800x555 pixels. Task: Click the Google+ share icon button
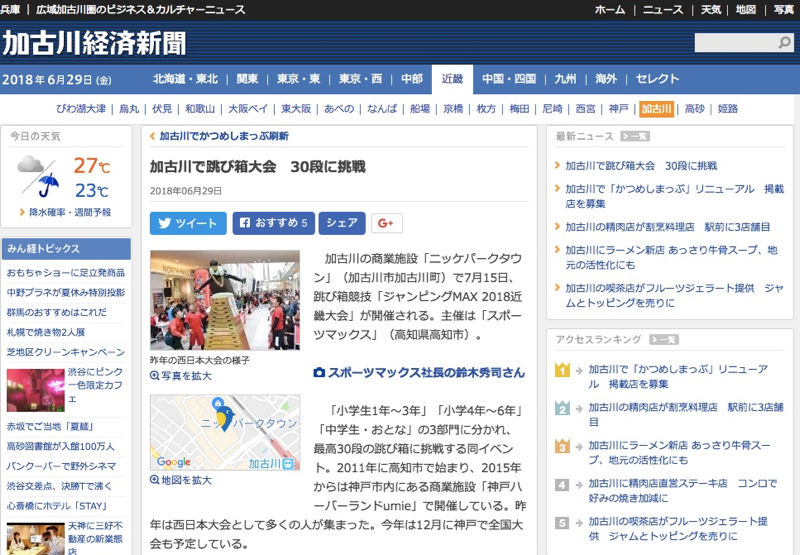(x=387, y=223)
